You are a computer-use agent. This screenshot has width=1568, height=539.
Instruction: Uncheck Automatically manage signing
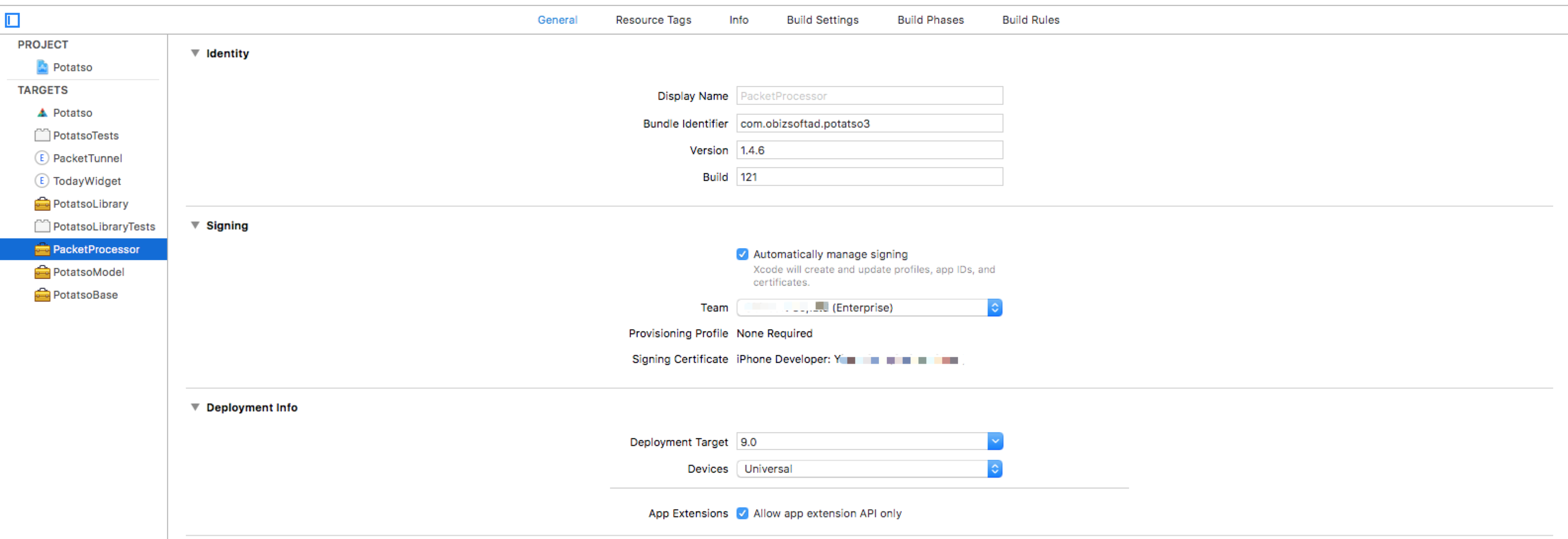[x=742, y=254]
